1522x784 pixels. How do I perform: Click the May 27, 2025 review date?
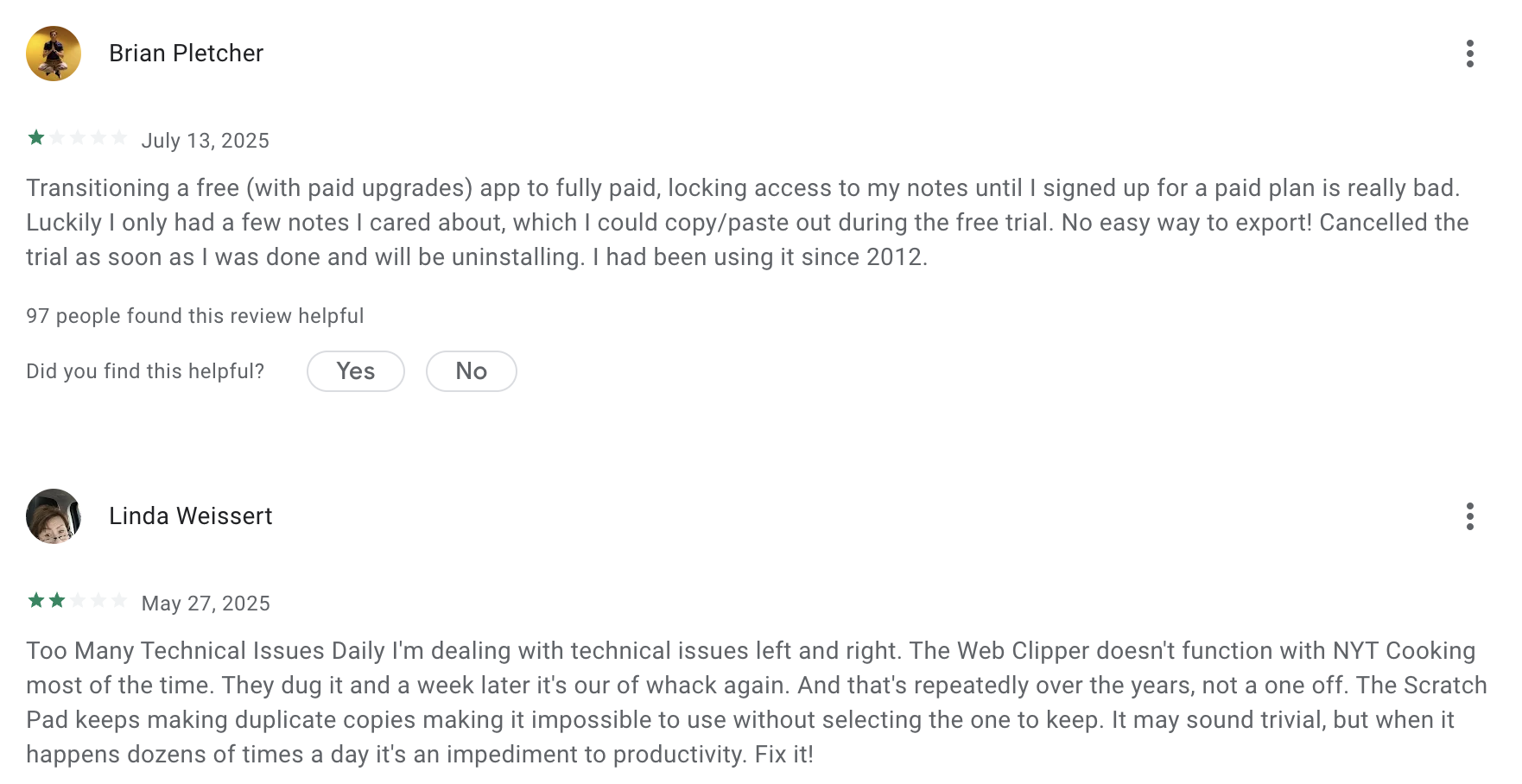point(205,603)
